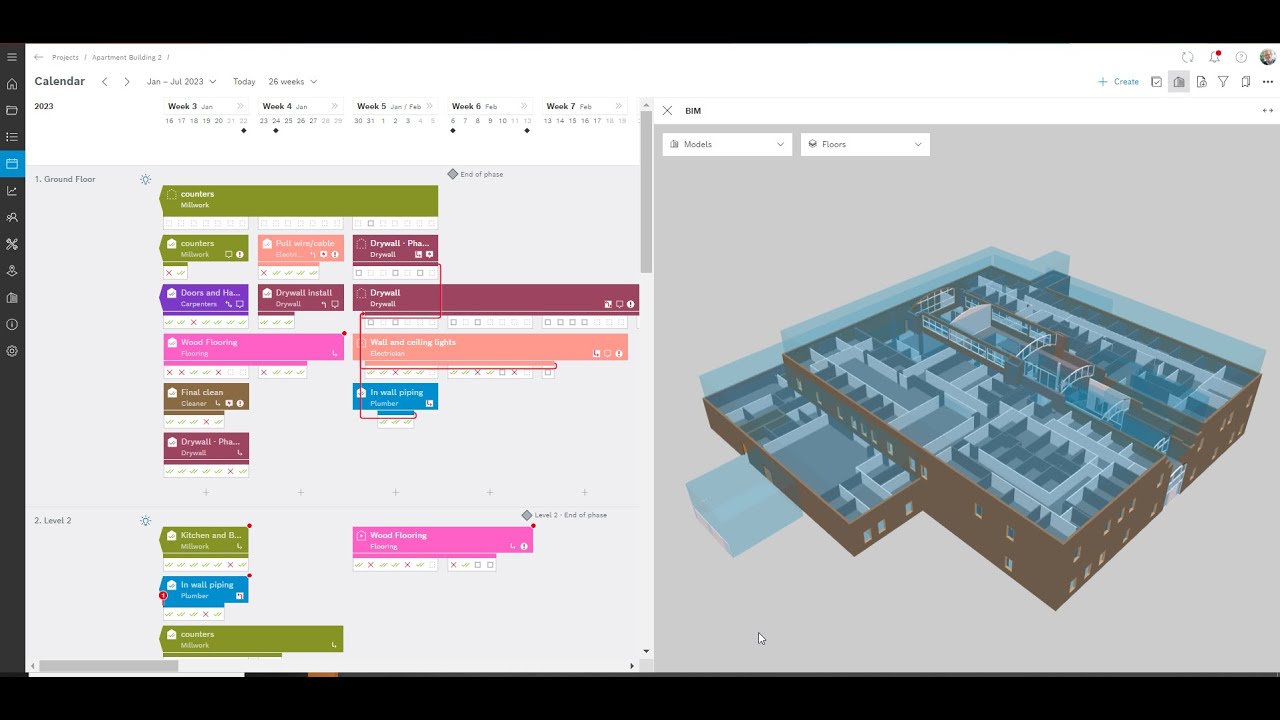Click the Projects breadcrumb link
Screen dimensions: 1280x720
pyautogui.click(x=65, y=58)
